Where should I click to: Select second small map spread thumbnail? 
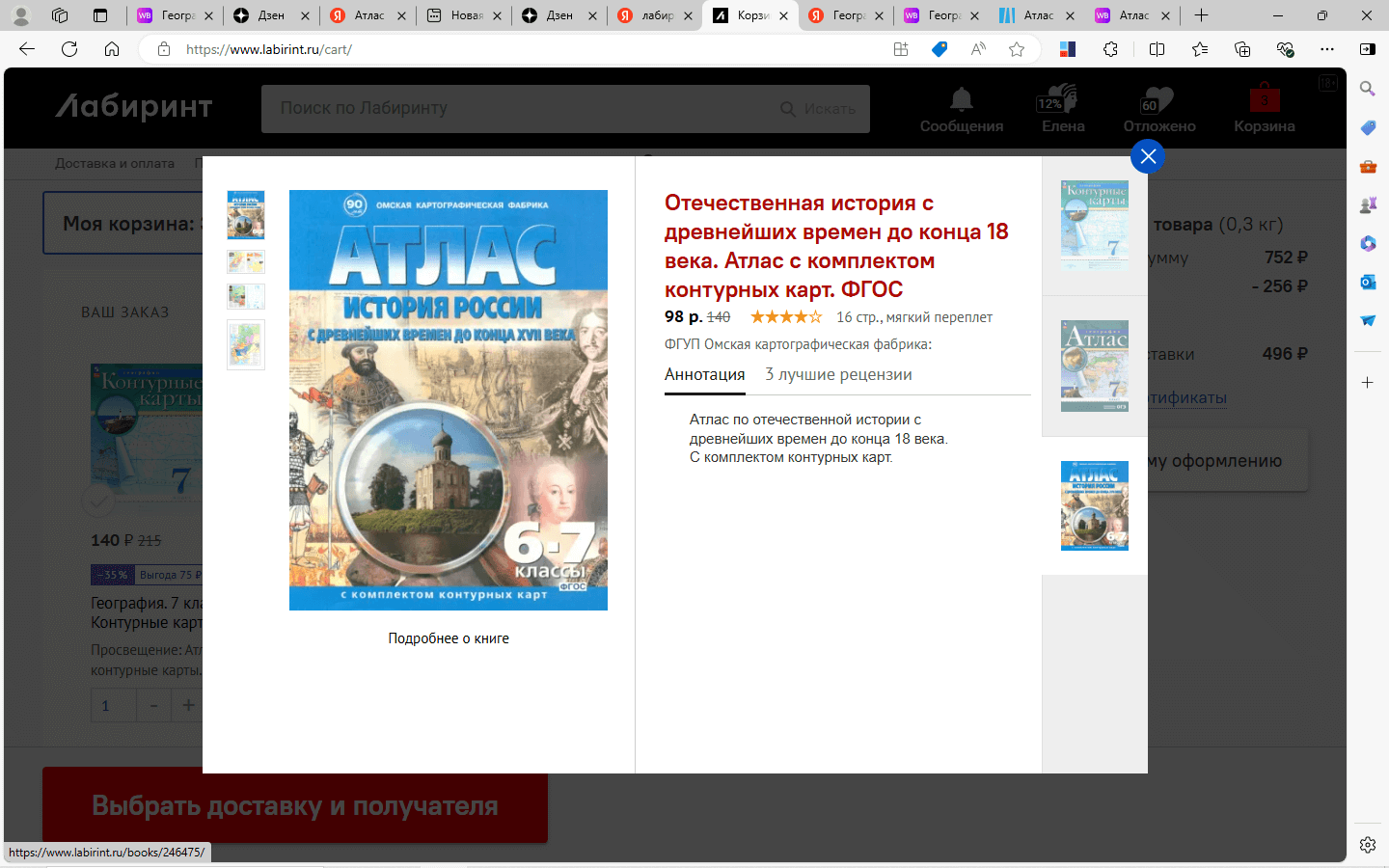click(x=246, y=261)
